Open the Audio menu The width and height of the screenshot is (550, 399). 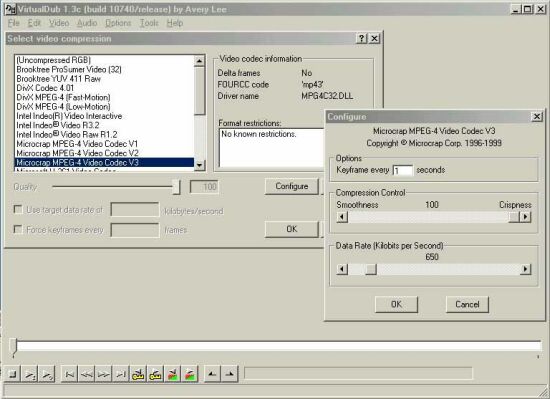(87, 23)
